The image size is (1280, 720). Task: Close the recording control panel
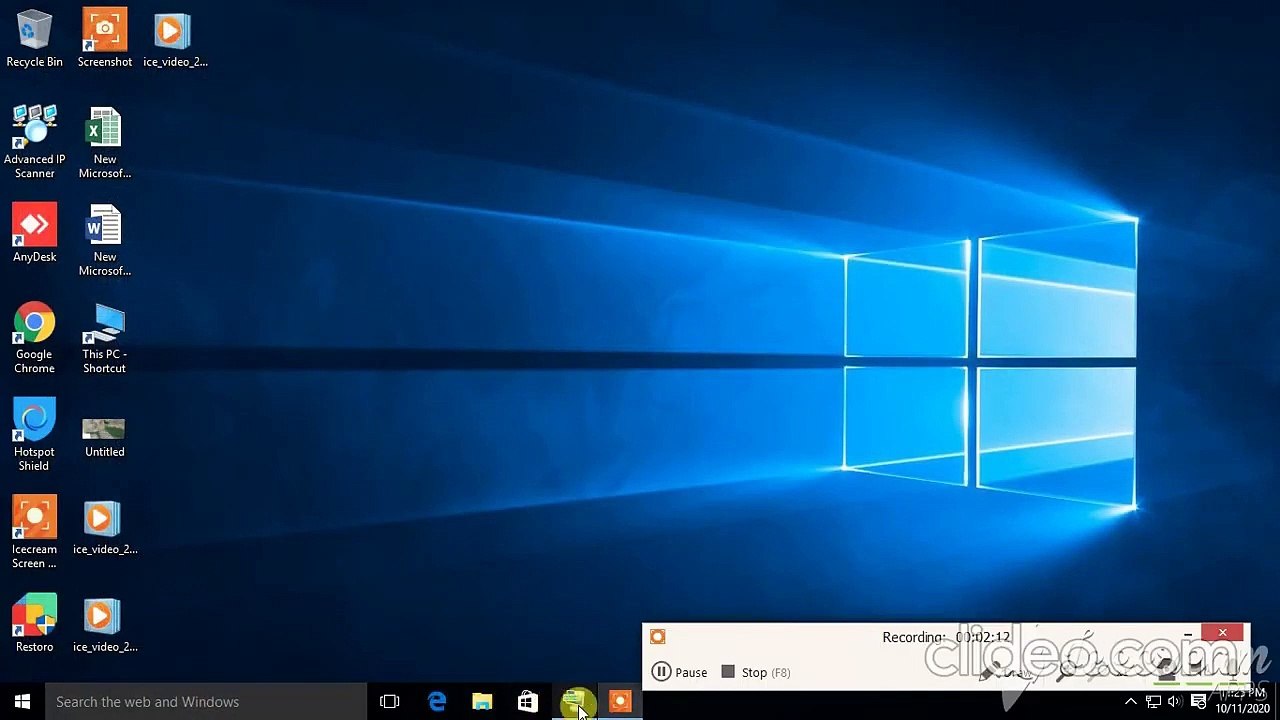(x=1222, y=633)
